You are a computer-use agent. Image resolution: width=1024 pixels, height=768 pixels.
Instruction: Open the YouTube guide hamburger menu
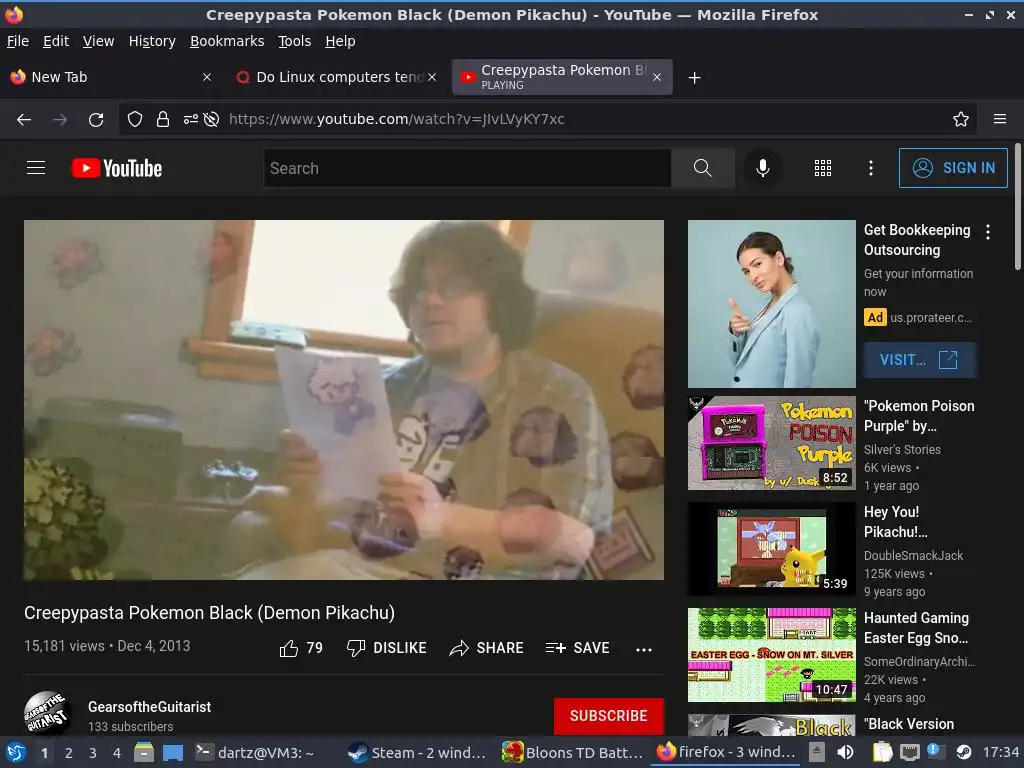tap(36, 168)
